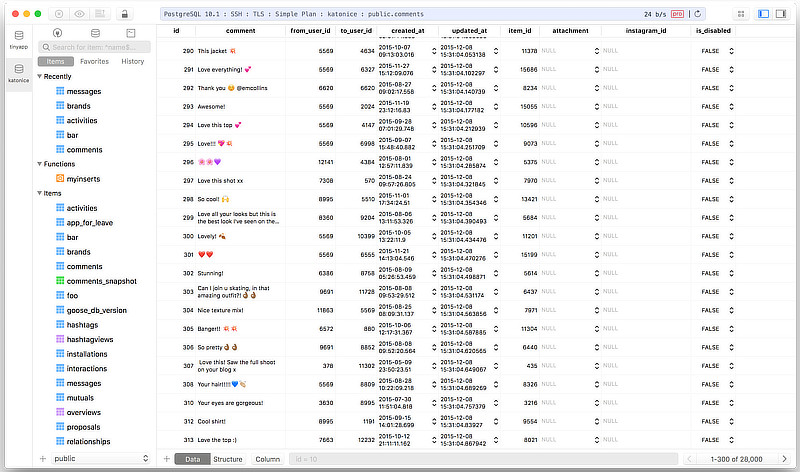This screenshot has height=472, width=800.
Task: Click the table icon beside goose_db_version
Action: tap(60, 310)
